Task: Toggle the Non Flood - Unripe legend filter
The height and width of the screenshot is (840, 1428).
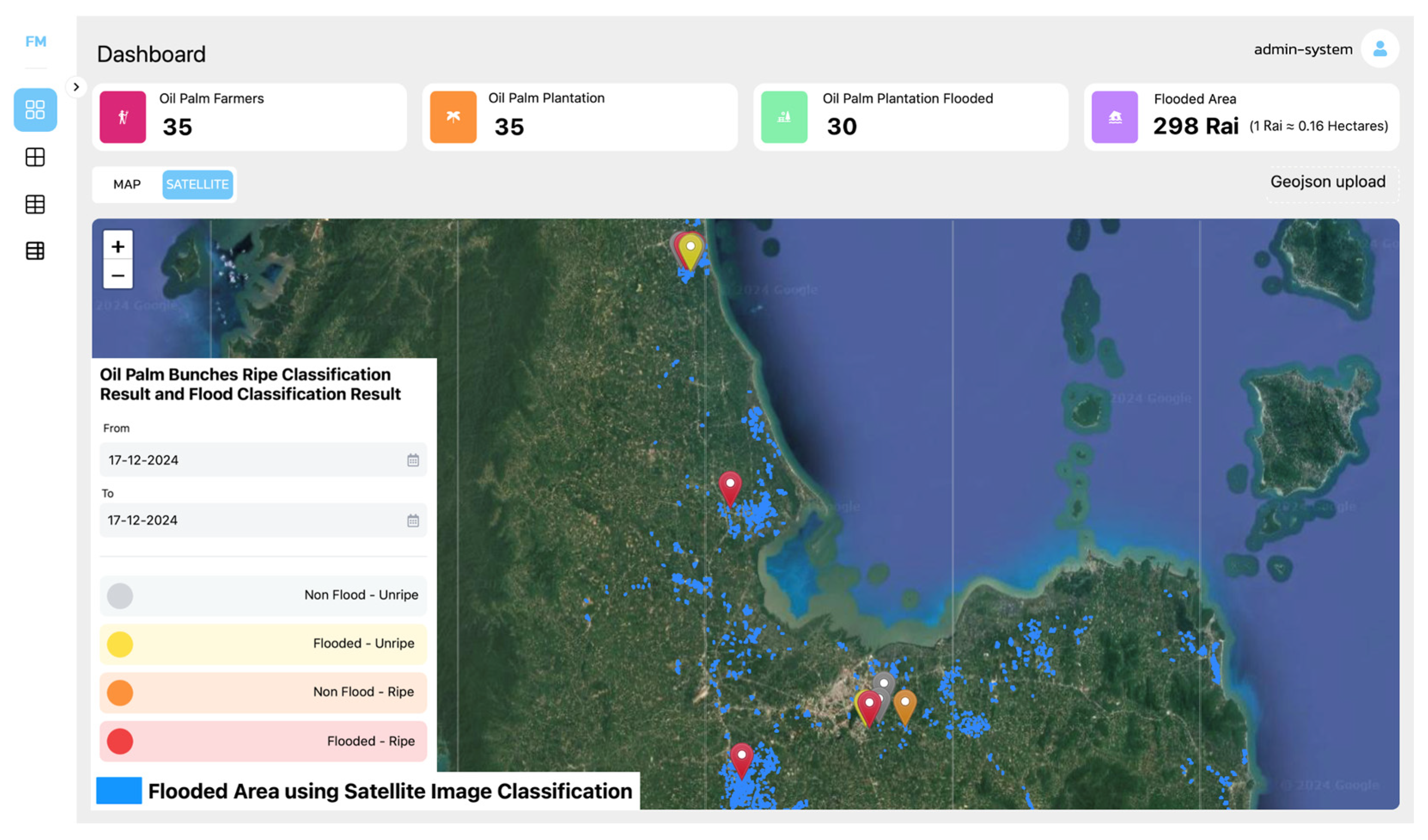Action: click(x=263, y=596)
